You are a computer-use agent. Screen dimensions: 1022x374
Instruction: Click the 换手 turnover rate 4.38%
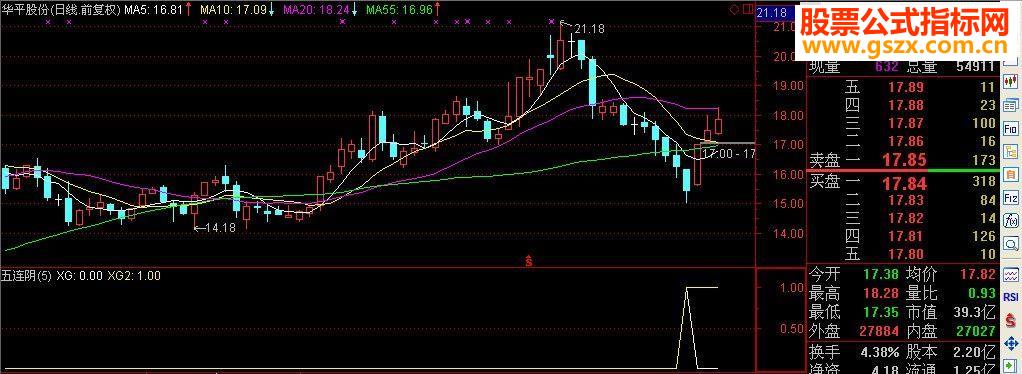tap(880, 352)
